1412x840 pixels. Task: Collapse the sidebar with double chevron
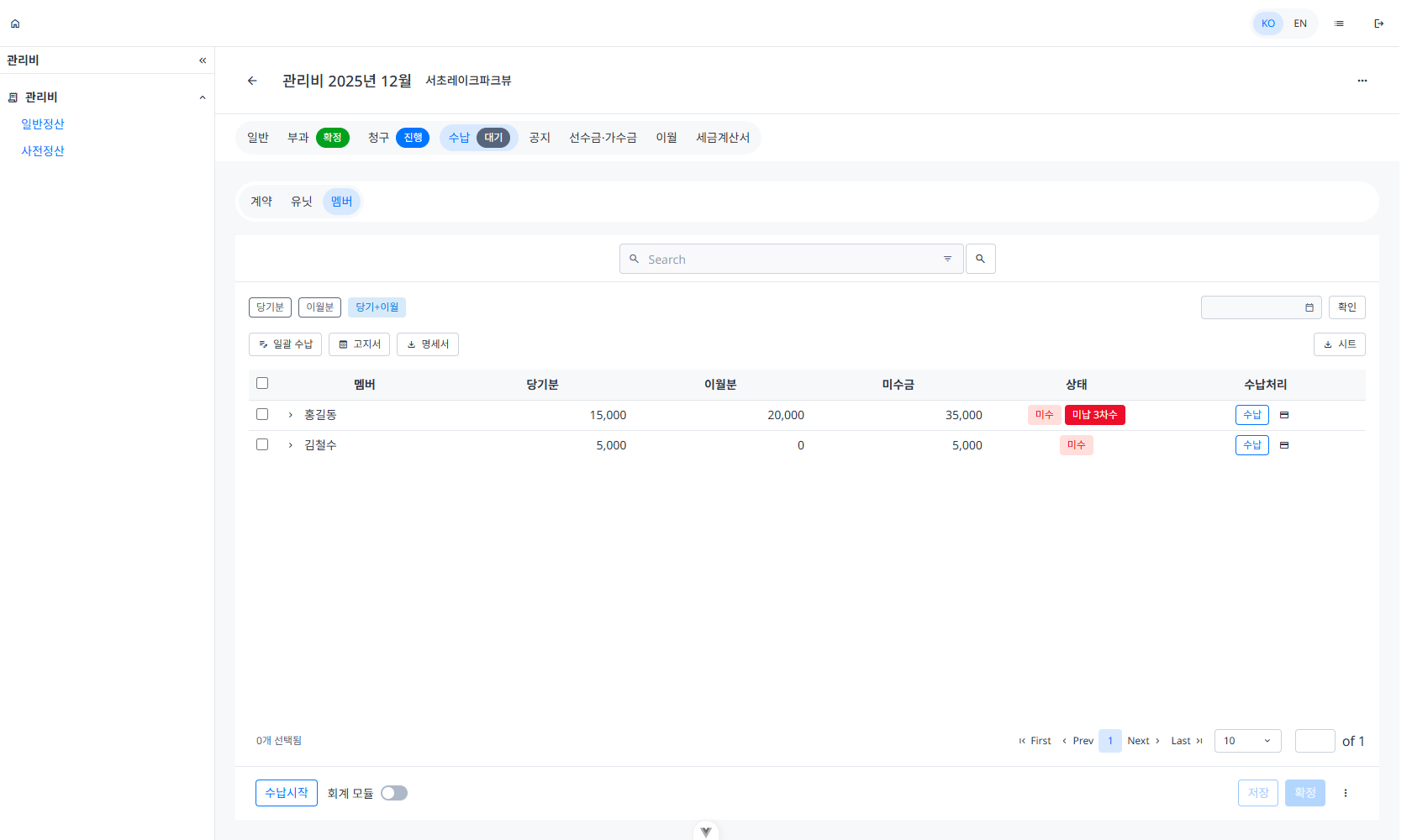tap(203, 60)
